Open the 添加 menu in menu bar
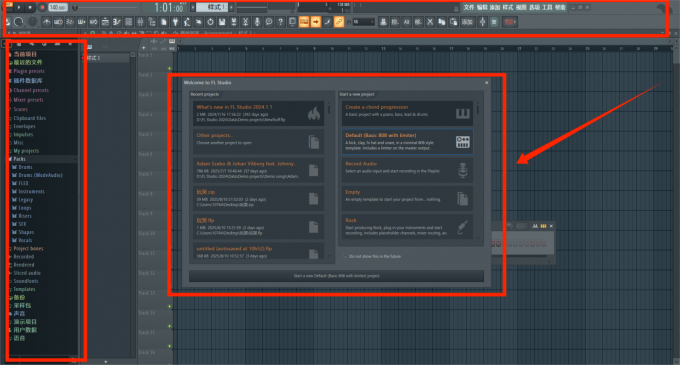Image resolution: width=680 pixels, height=365 pixels. 495,7
